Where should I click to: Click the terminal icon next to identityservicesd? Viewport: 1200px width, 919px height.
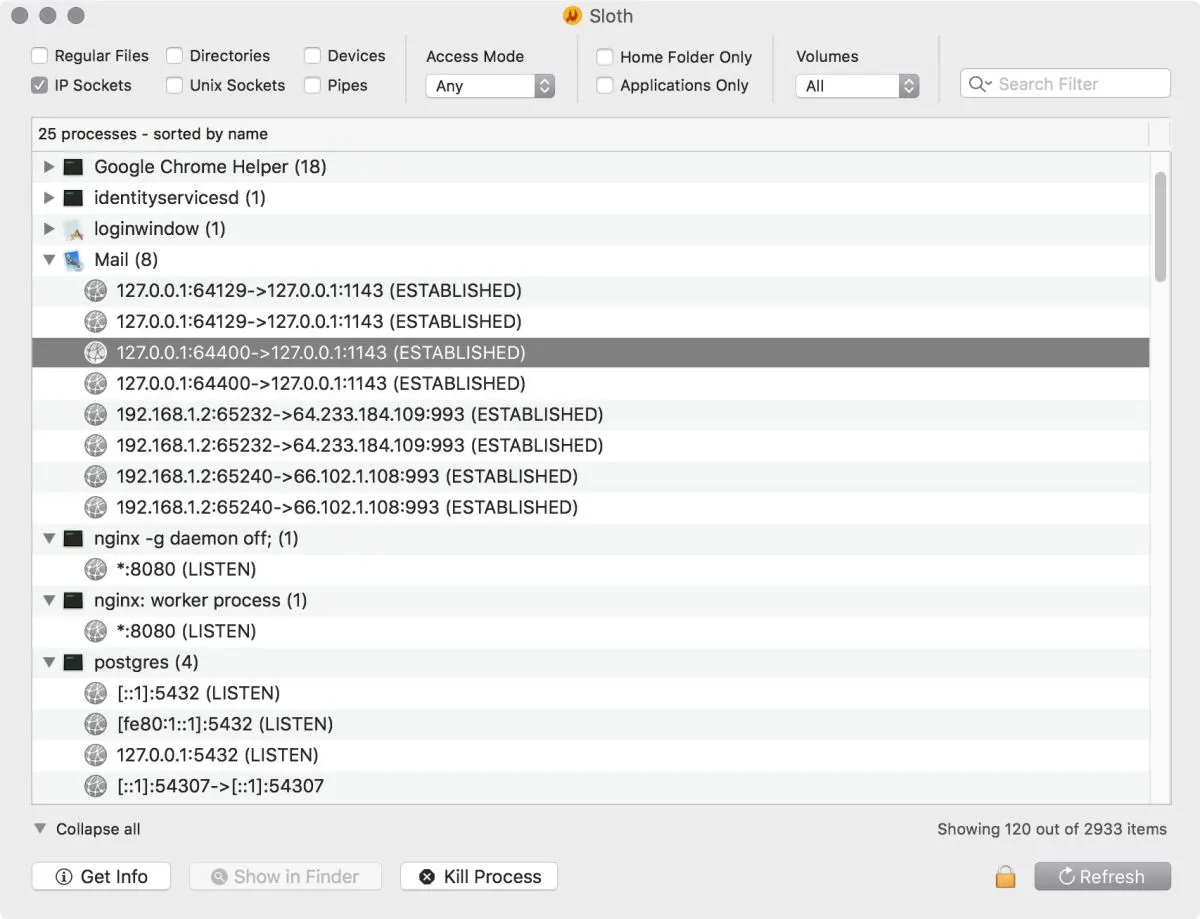73,198
